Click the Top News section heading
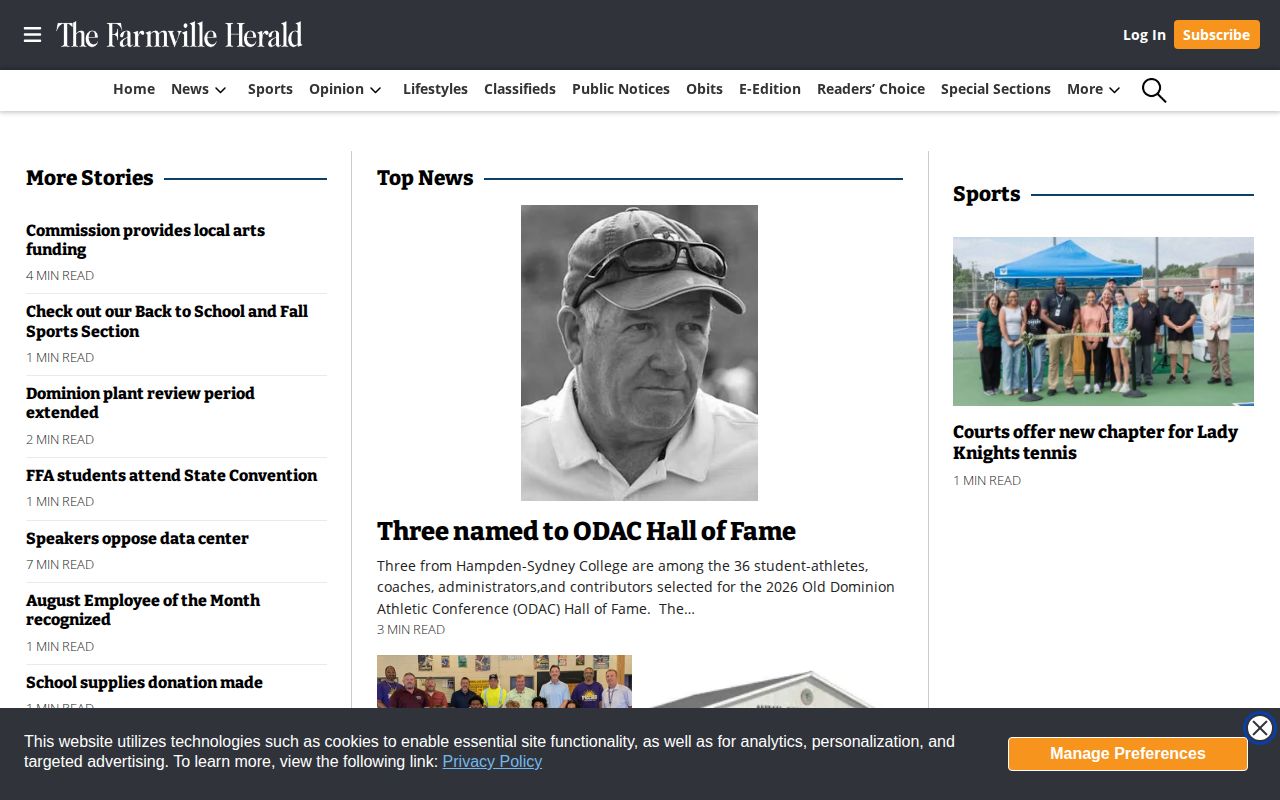This screenshot has height=800, width=1280. tap(425, 178)
